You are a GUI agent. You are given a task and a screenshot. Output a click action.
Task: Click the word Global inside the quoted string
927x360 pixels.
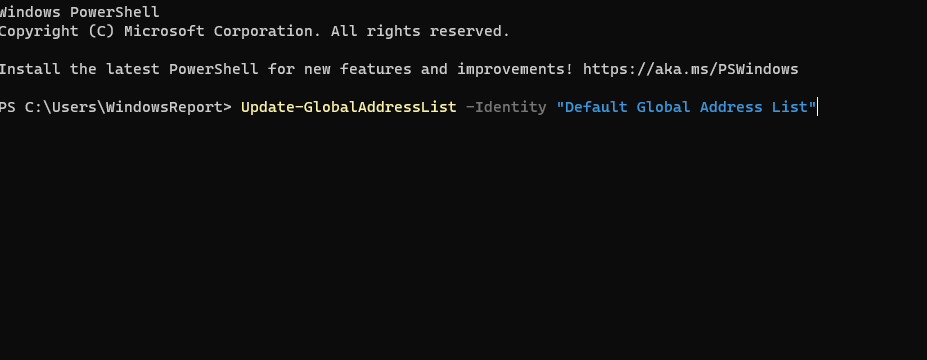[x=663, y=107]
